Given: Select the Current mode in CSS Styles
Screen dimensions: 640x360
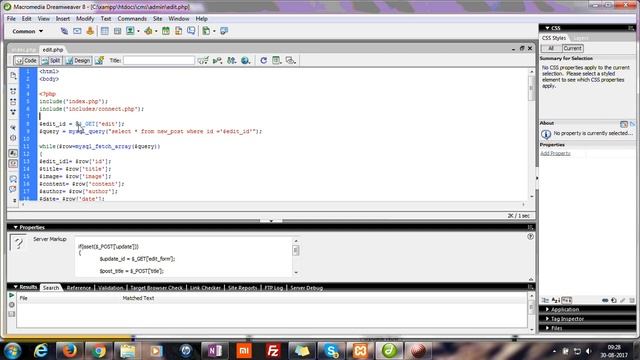Looking at the screenshot, I should [x=572, y=48].
